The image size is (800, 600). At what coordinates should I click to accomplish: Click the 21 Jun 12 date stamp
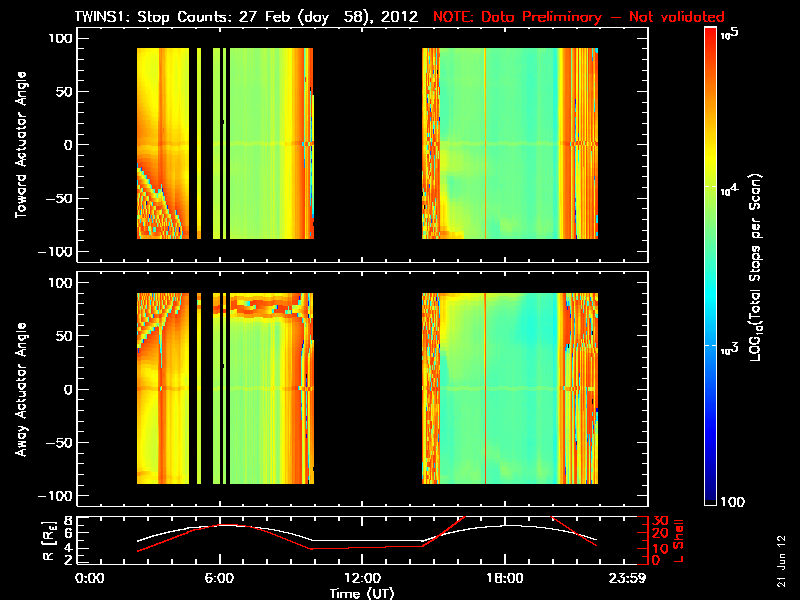(781, 561)
